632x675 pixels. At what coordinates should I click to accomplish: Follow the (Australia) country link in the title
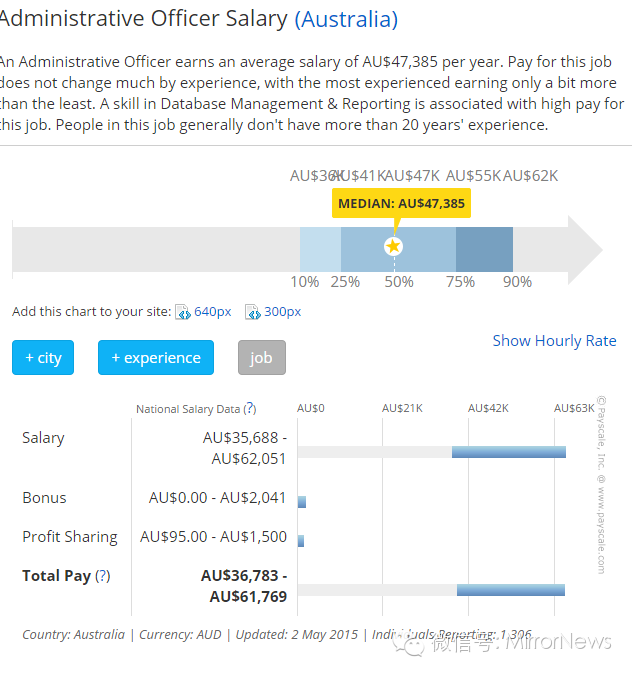tap(346, 19)
